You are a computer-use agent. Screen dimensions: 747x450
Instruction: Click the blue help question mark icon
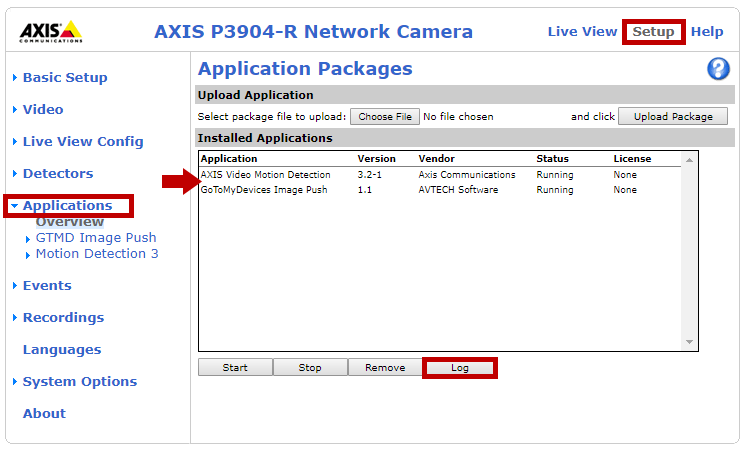tap(718, 69)
